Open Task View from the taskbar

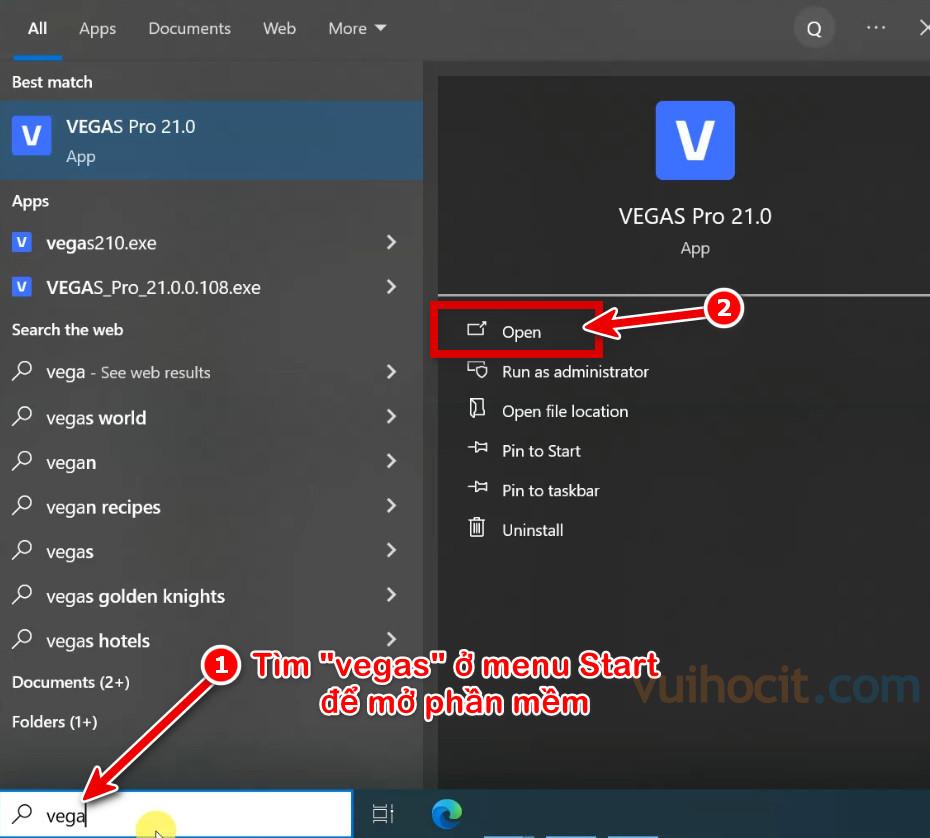tap(383, 814)
